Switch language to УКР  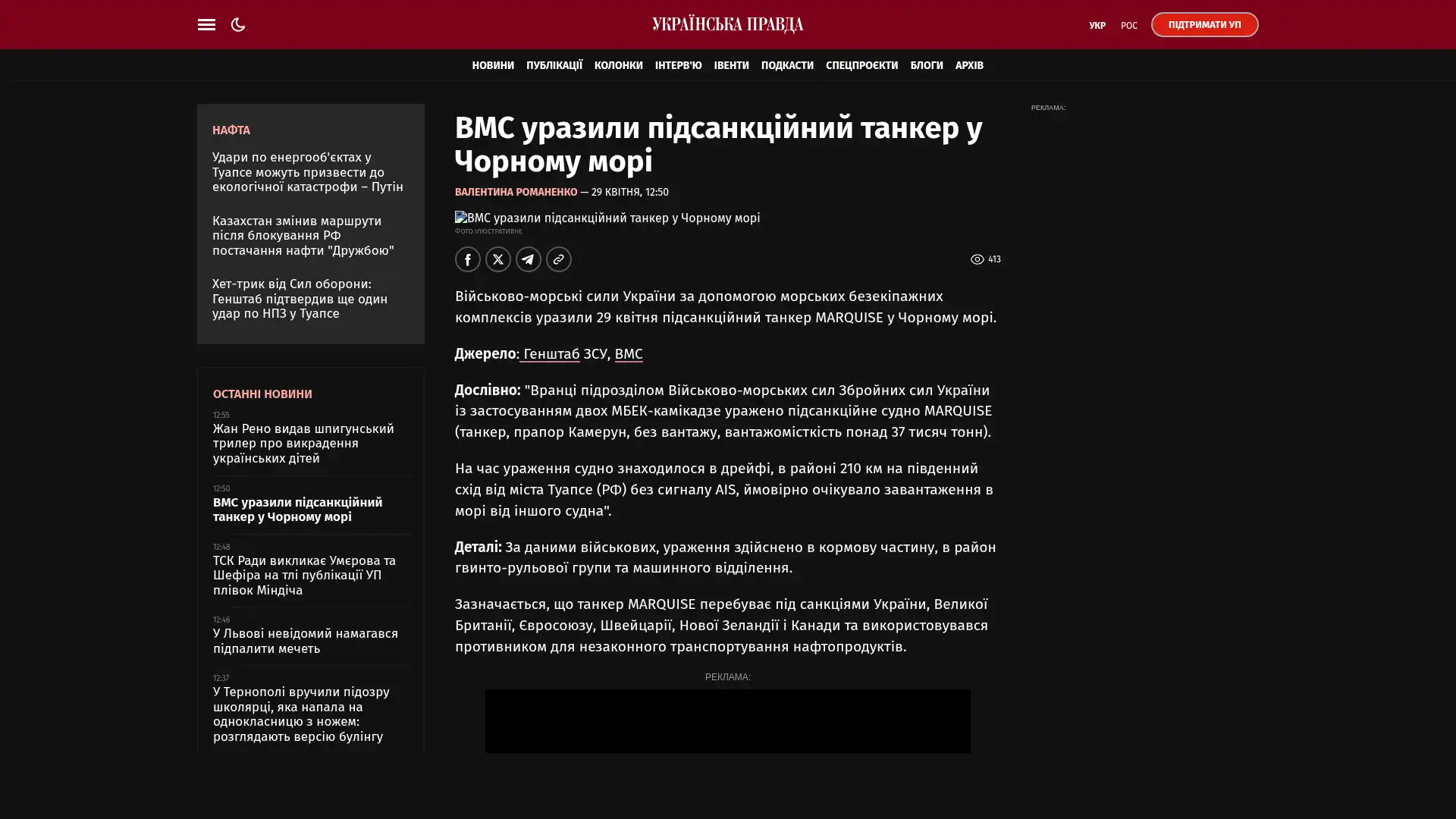[1097, 26]
